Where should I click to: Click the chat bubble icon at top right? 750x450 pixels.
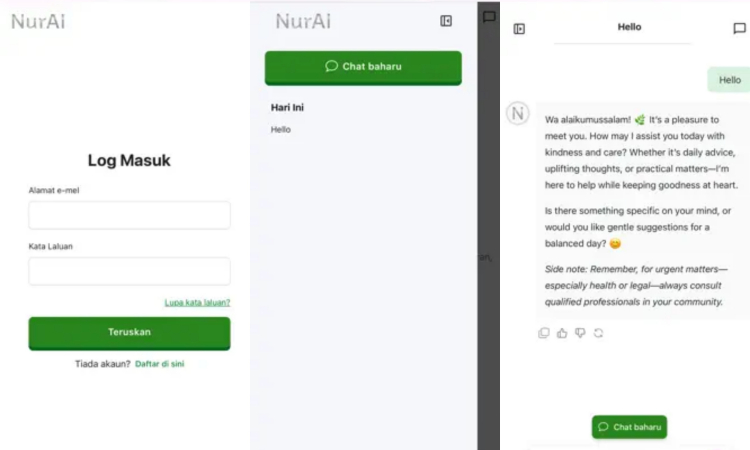pyautogui.click(x=739, y=29)
